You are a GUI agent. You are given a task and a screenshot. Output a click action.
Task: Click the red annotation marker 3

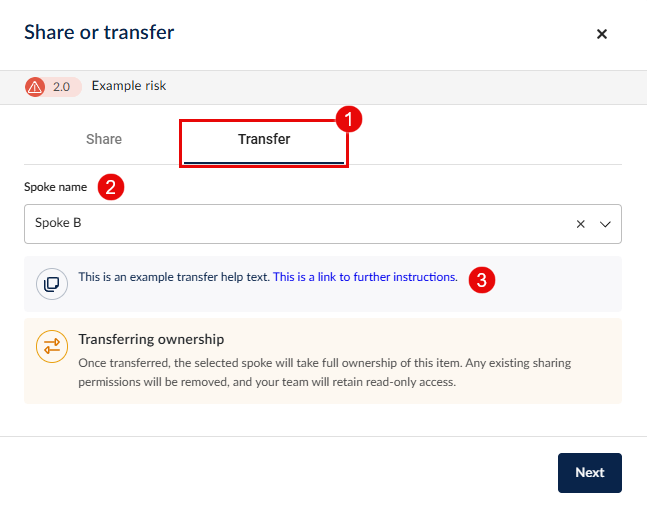pyautogui.click(x=482, y=279)
